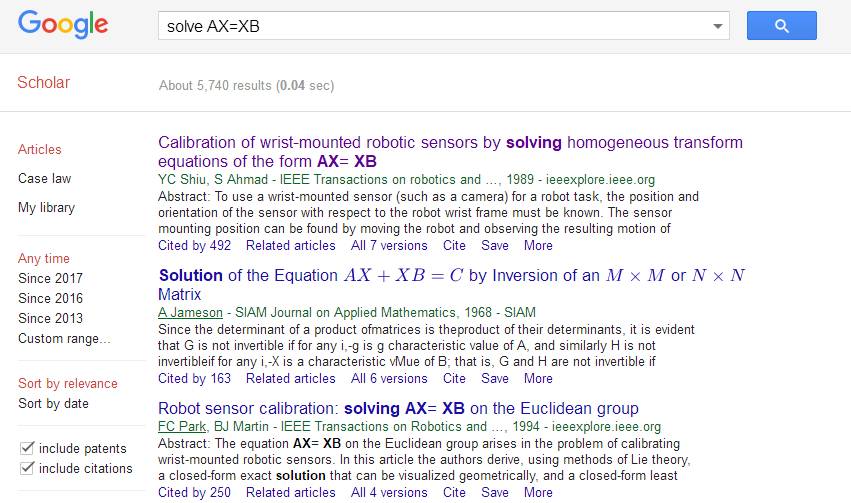Open the search box dropdown arrow
The height and width of the screenshot is (503, 851).
click(717, 26)
